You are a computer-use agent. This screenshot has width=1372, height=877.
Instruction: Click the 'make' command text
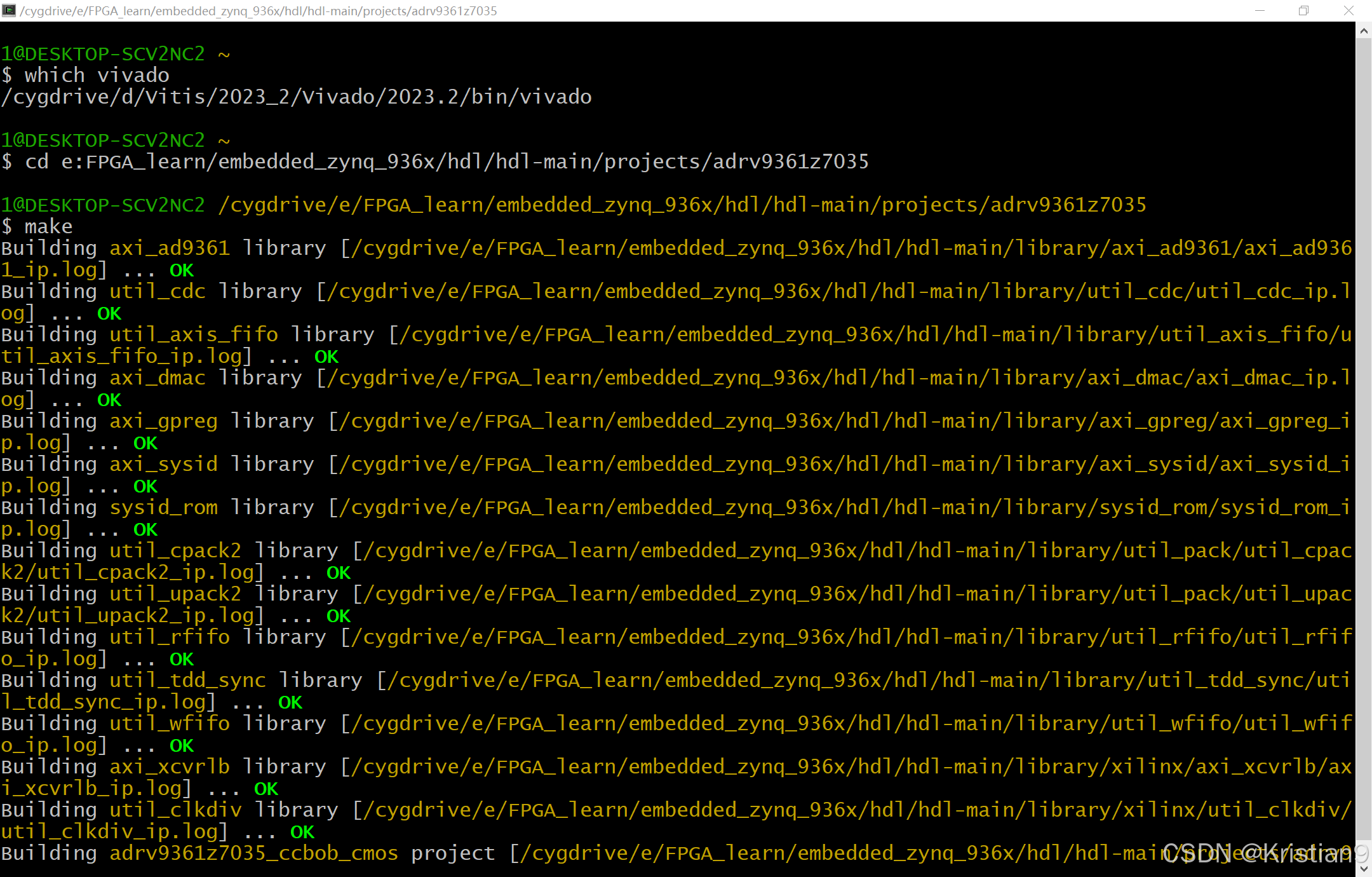pyautogui.click(x=48, y=227)
